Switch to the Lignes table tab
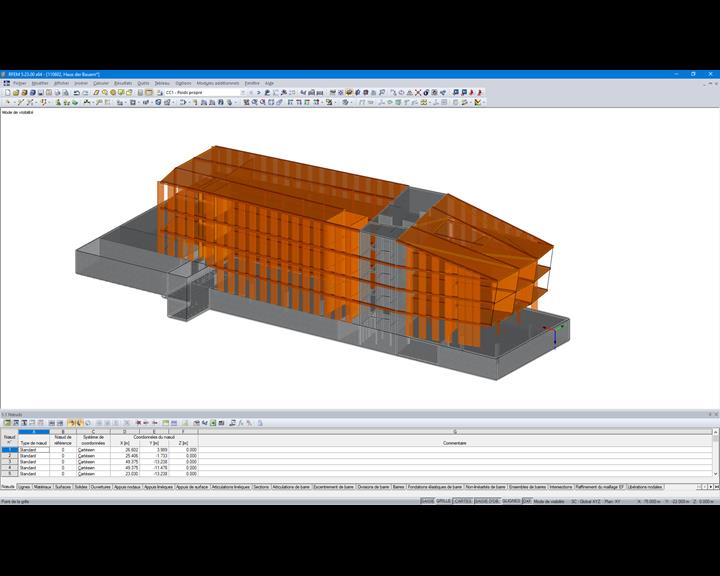720x576 pixels. point(24,486)
